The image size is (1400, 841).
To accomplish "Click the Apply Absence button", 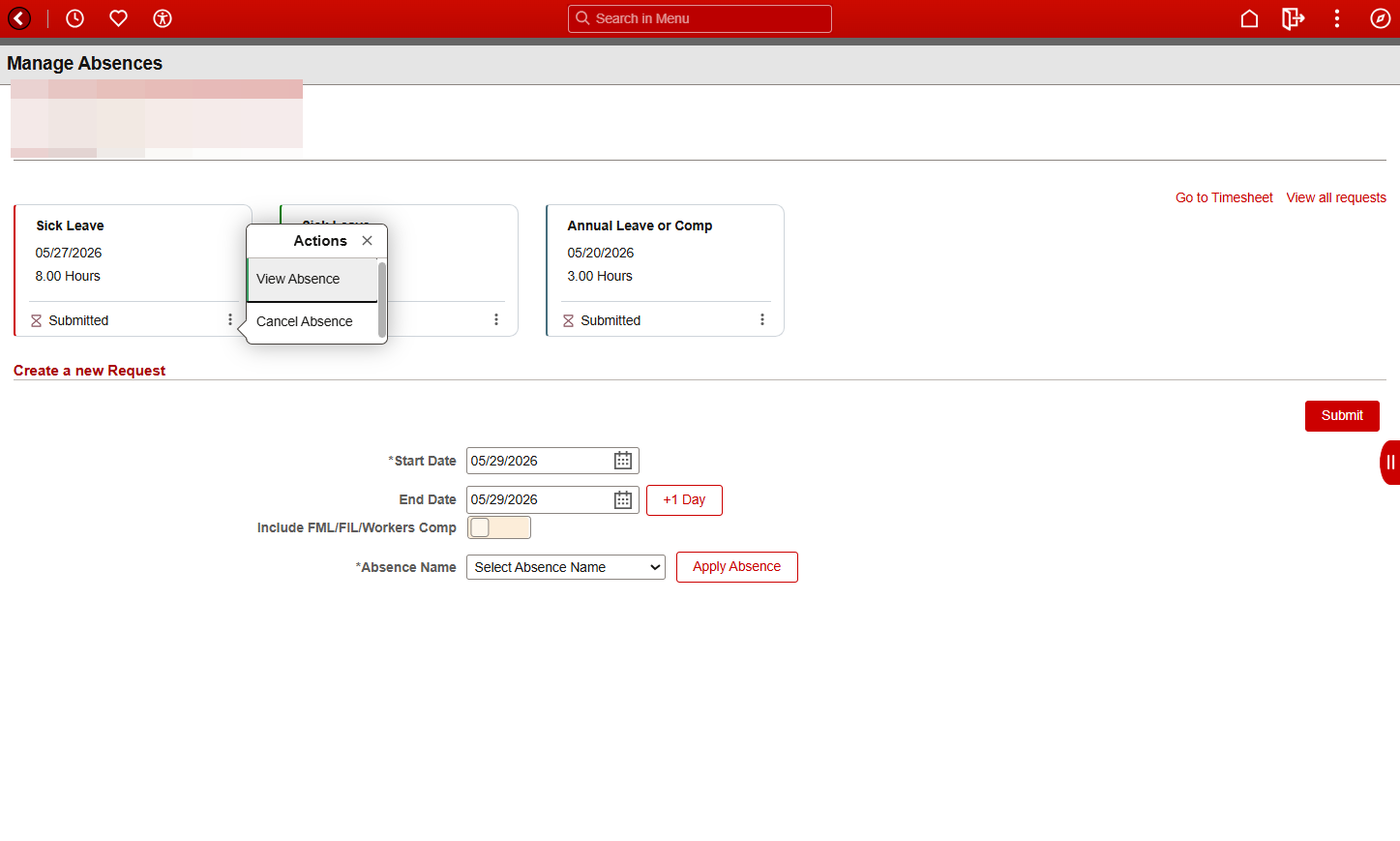I will [x=737, y=567].
